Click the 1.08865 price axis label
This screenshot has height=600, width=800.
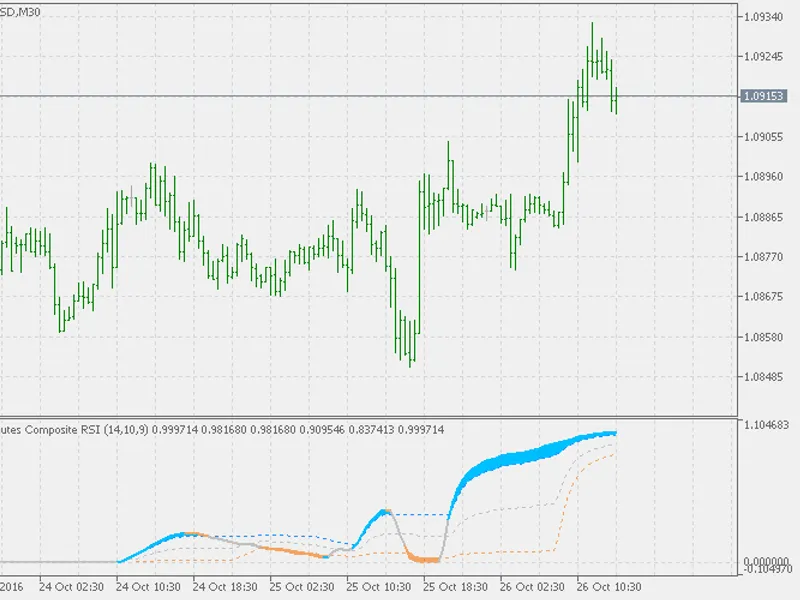[x=763, y=217]
